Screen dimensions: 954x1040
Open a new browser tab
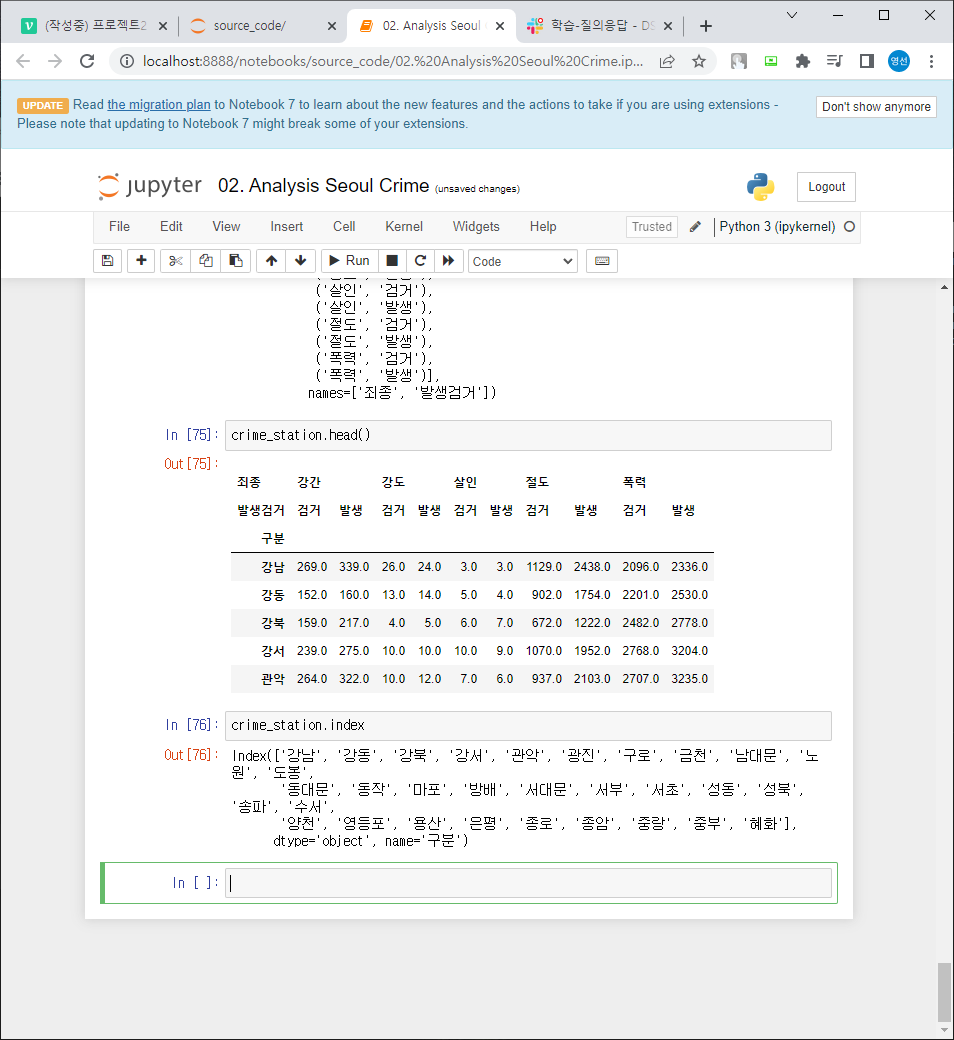click(x=706, y=26)
